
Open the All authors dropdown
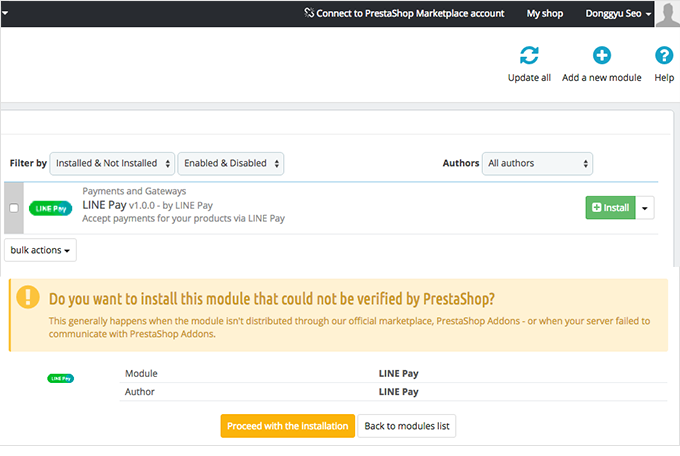(537, 164)
